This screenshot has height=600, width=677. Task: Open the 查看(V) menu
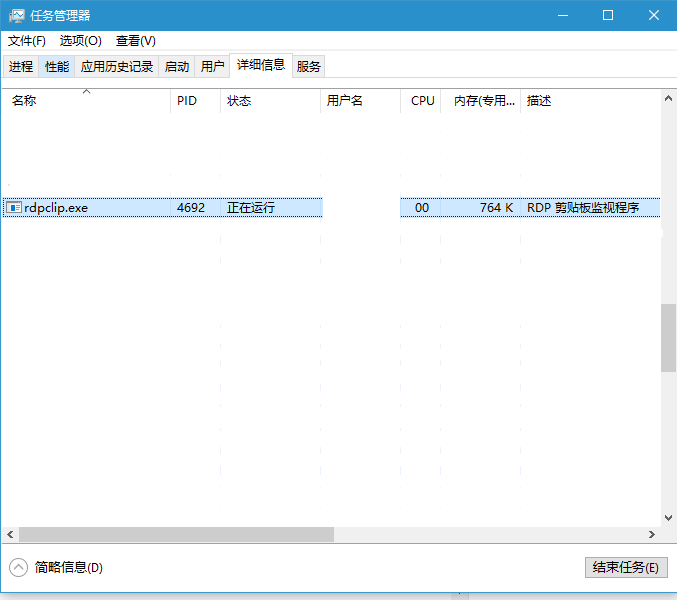pos(136,41)
